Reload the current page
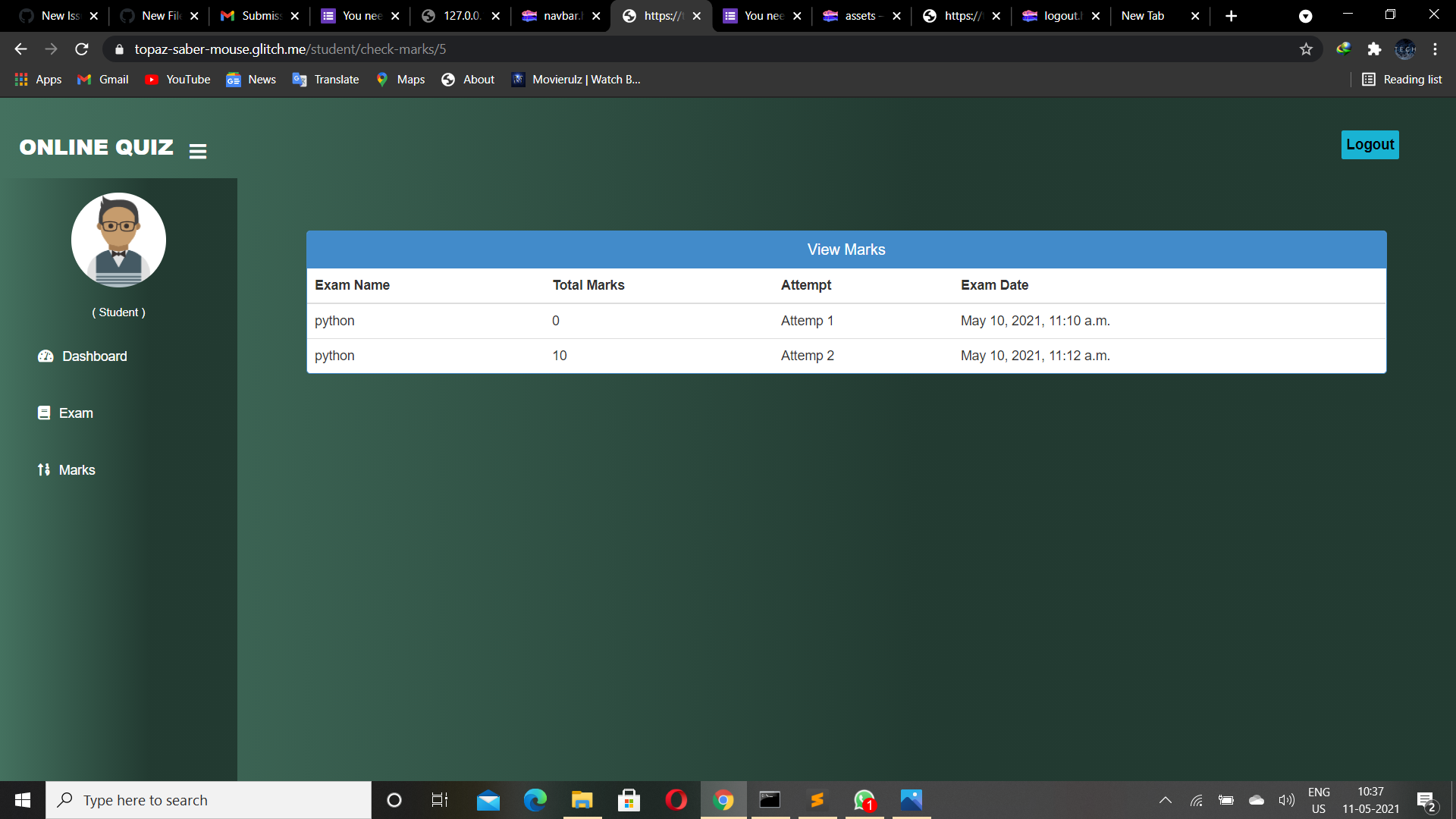This screenshot has height=819, width=1456. coord(81,49)
